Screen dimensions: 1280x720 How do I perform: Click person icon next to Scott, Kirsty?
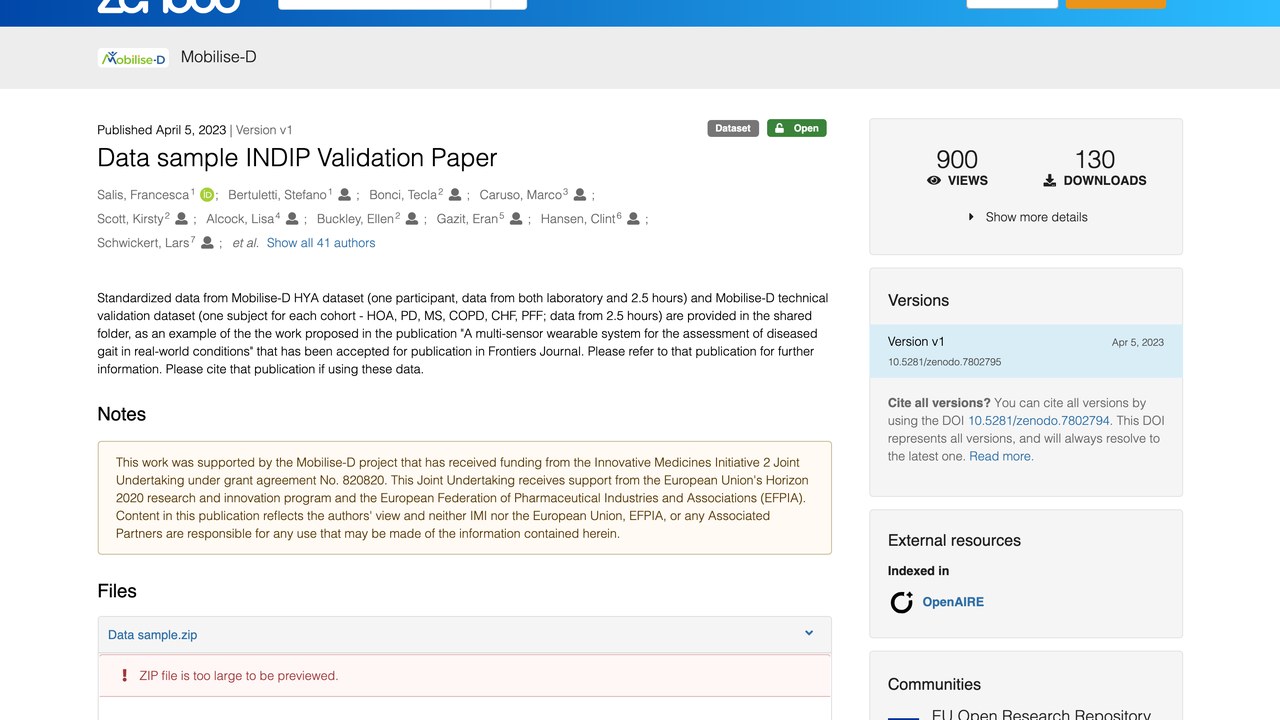coord(181,219)
